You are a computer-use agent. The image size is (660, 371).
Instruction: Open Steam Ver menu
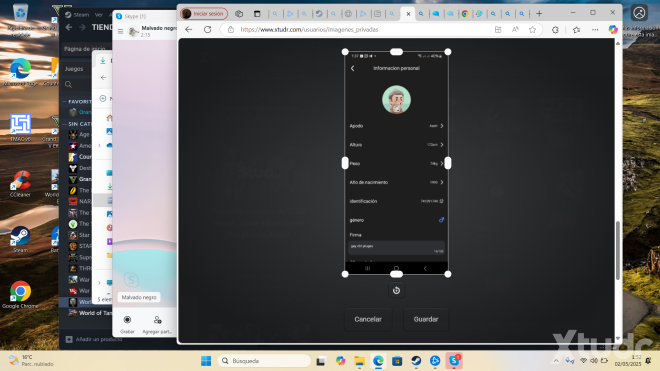[x=98, y=15]
